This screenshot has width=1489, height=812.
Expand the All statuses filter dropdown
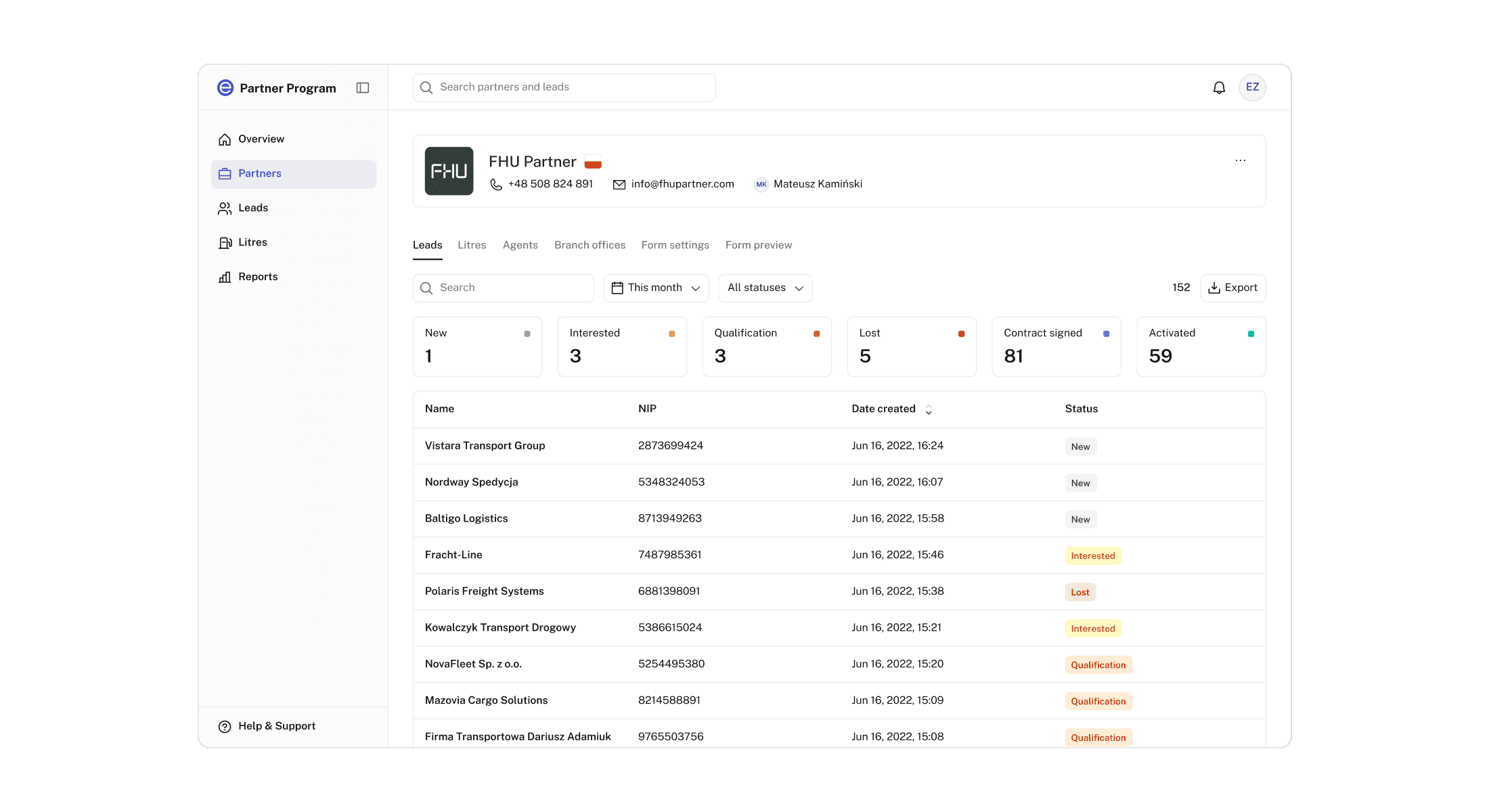765,288
